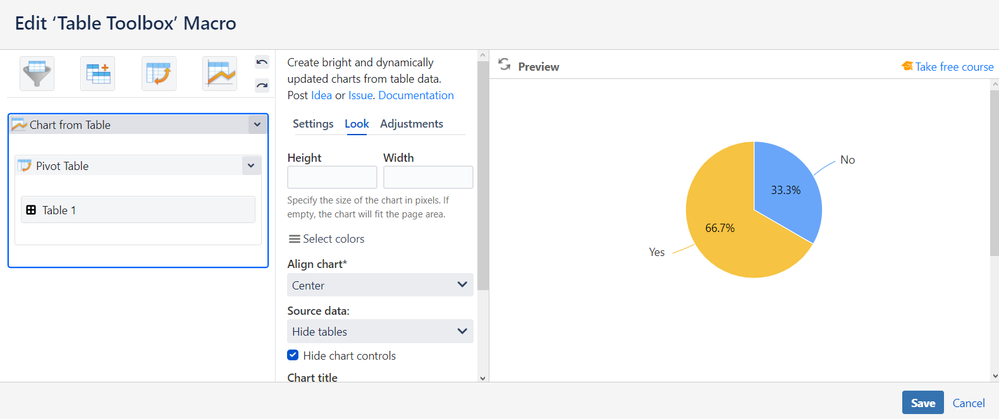Save the macro changes
The width and height of the screenshot is (999, 419).
922,402
